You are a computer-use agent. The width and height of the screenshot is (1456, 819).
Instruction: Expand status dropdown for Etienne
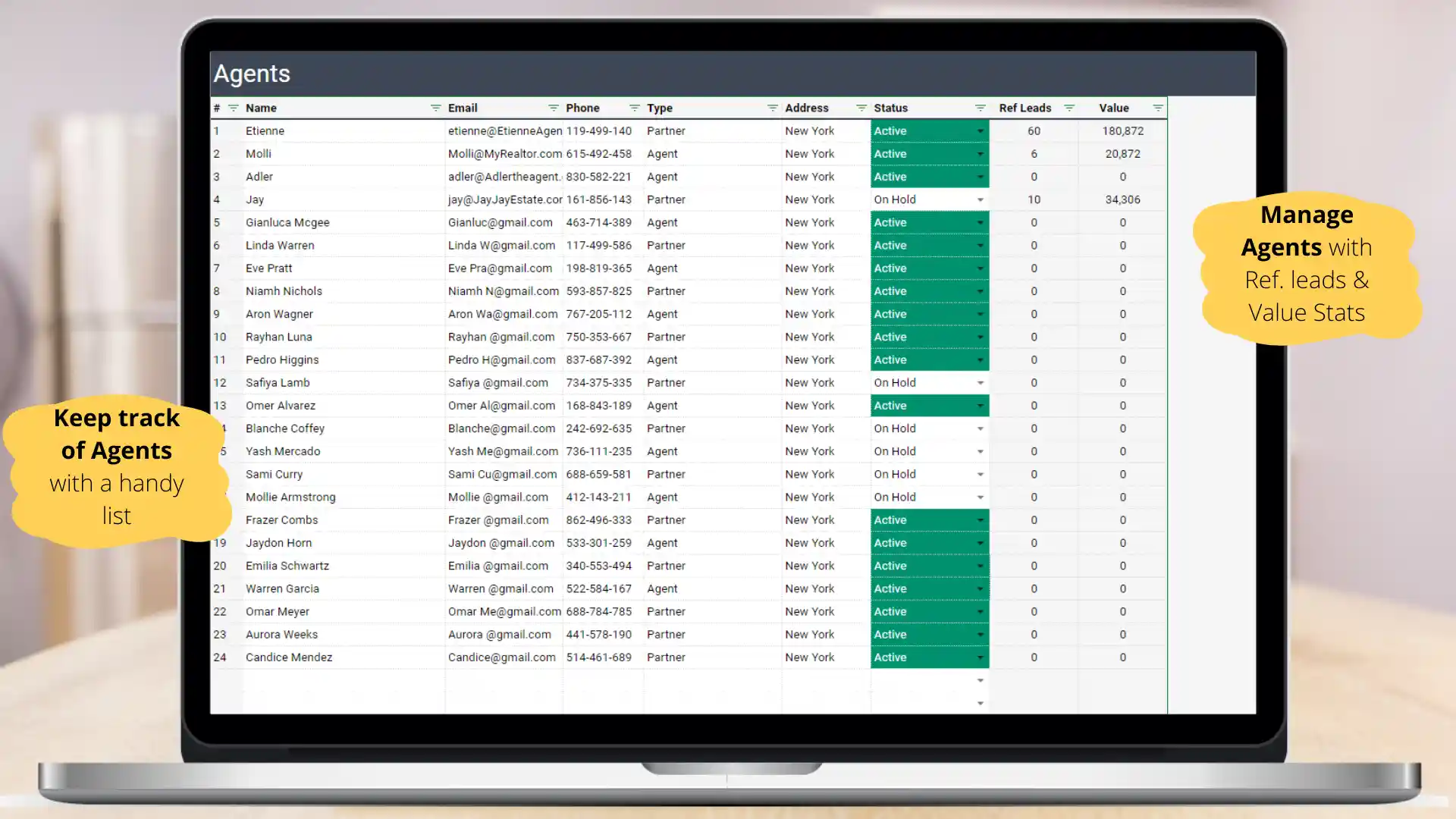coord(980,131)
